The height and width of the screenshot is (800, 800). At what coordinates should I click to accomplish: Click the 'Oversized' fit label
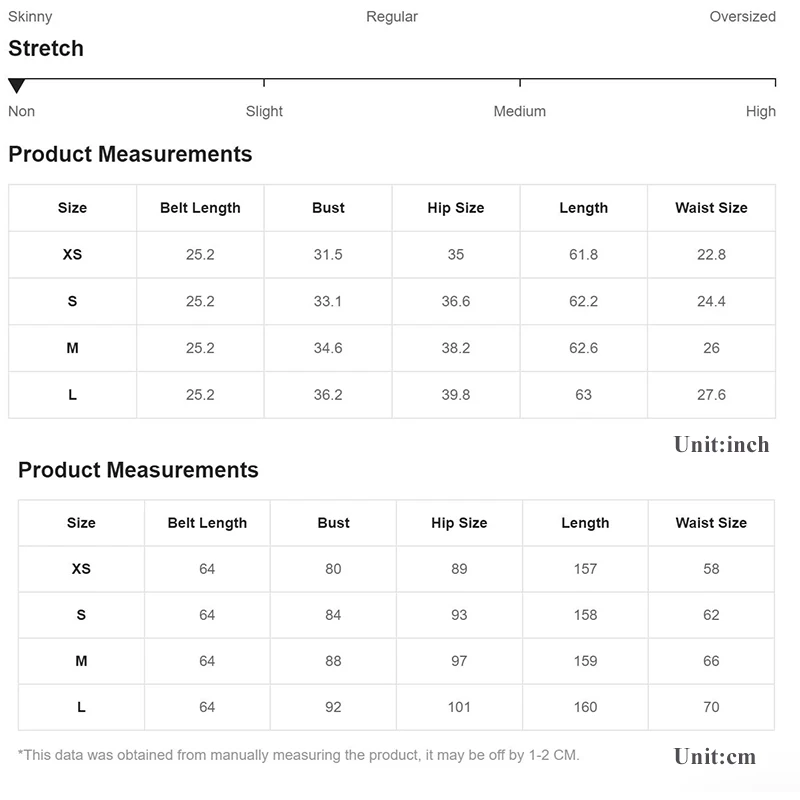click(x=742, y=16)
